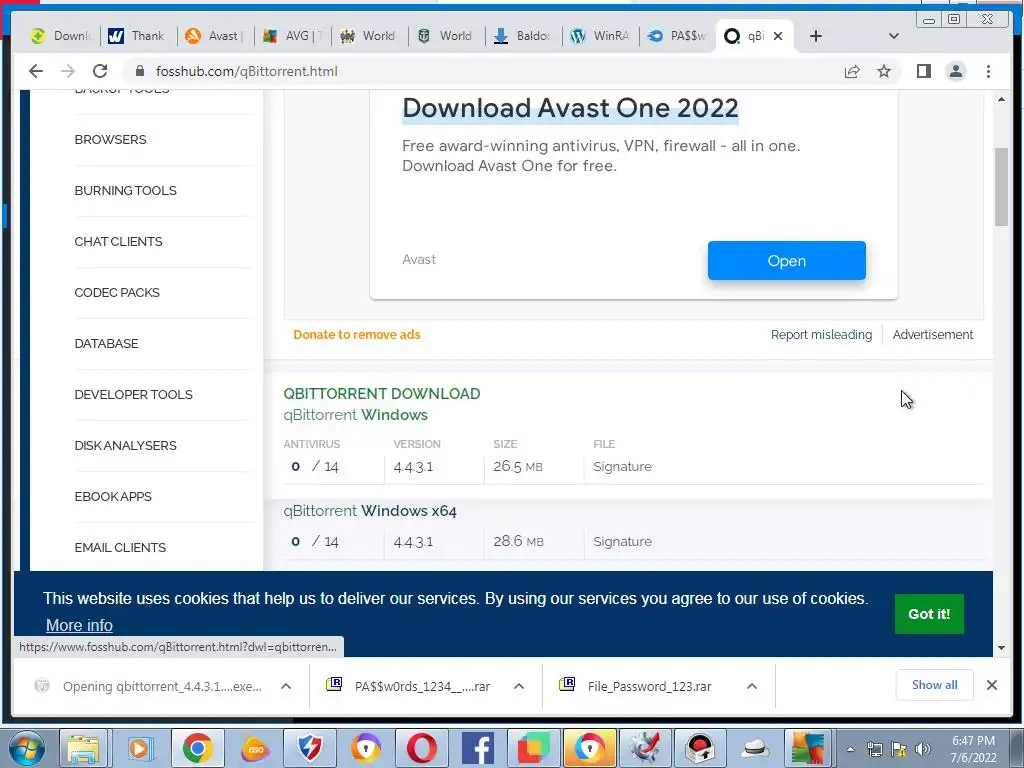Click the Open button in Avast ad
Viewport: 1024px width, 768px height.
pyautogui.click(x=786, y=261)
